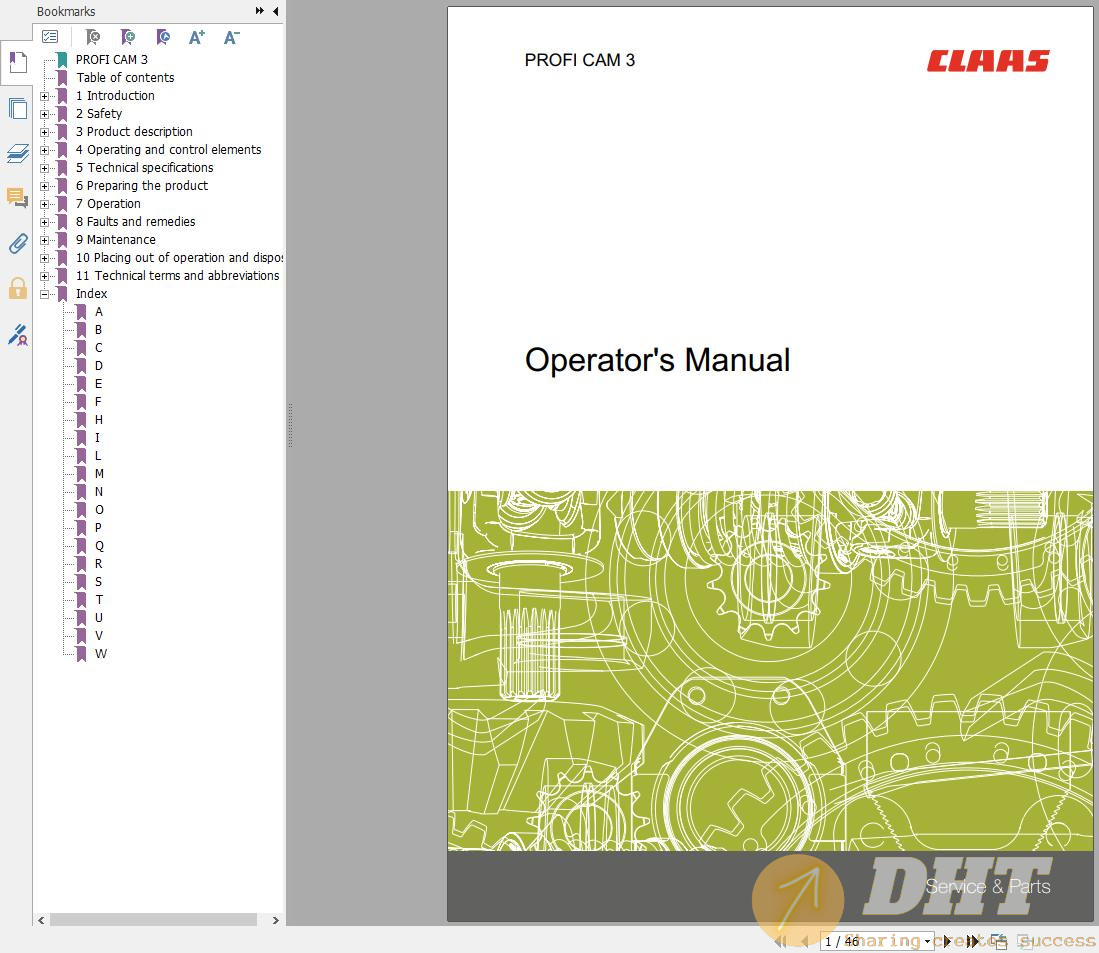Open the bookmarks options menu icon

(x=50, y=36)
